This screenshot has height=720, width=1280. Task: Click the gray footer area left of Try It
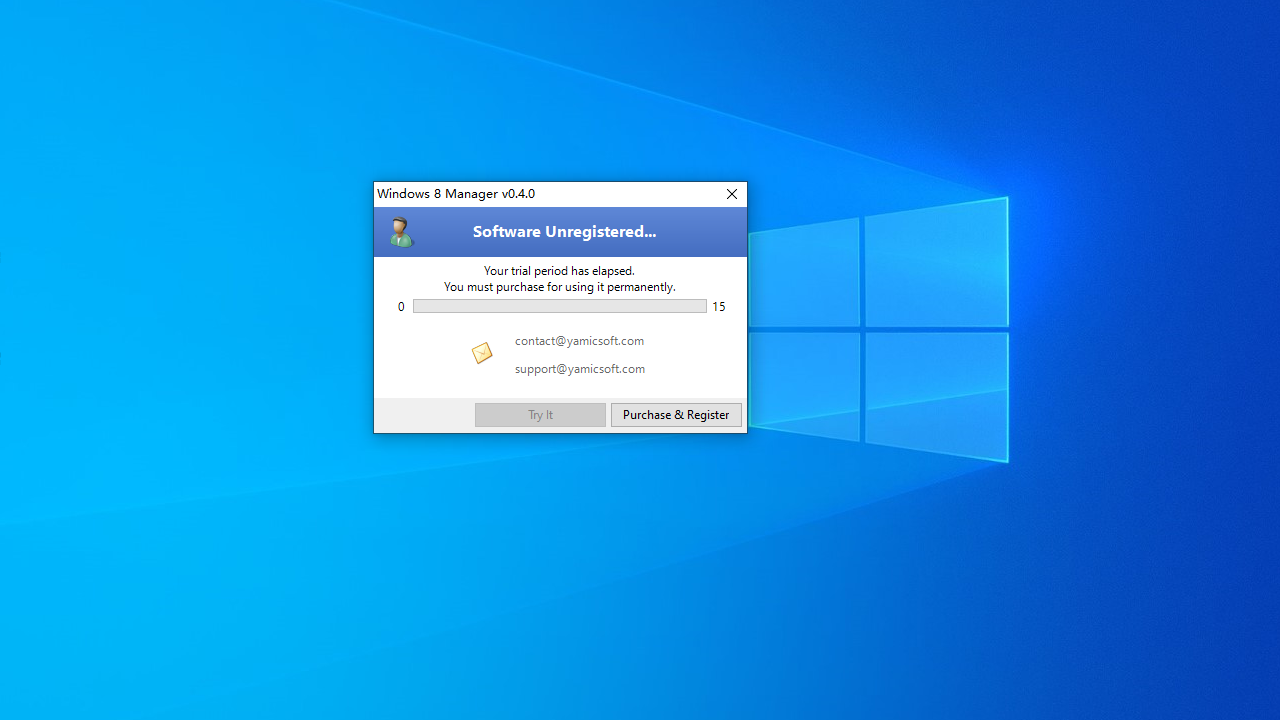tap(424, 415)
